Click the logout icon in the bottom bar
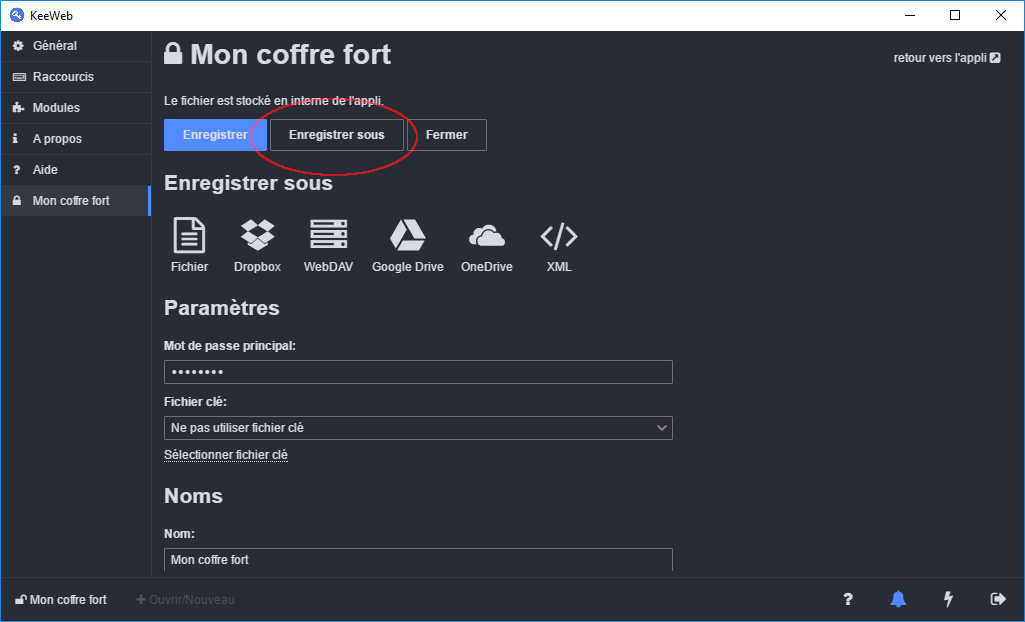This screenshot has height=622, width=1025. point(998,599)
